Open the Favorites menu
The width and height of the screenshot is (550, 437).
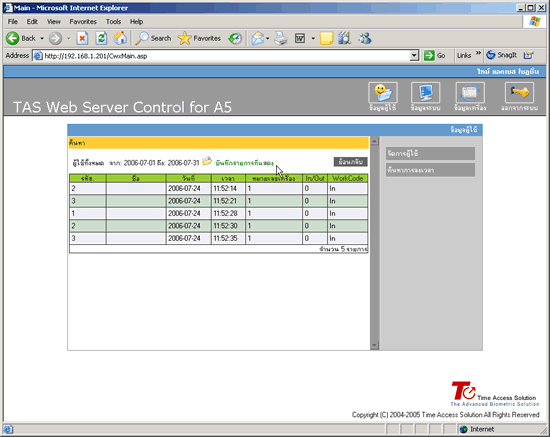pos(83,22)
